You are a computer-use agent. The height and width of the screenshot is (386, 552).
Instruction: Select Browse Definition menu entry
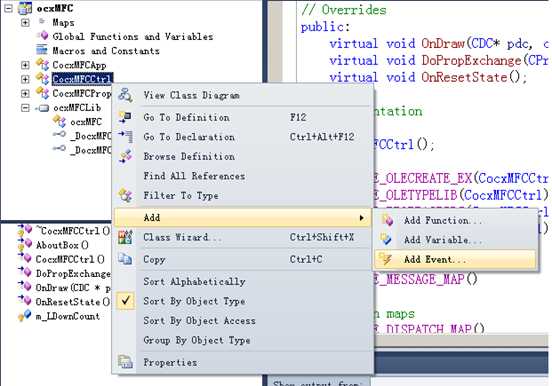click(x=243, y=156)
